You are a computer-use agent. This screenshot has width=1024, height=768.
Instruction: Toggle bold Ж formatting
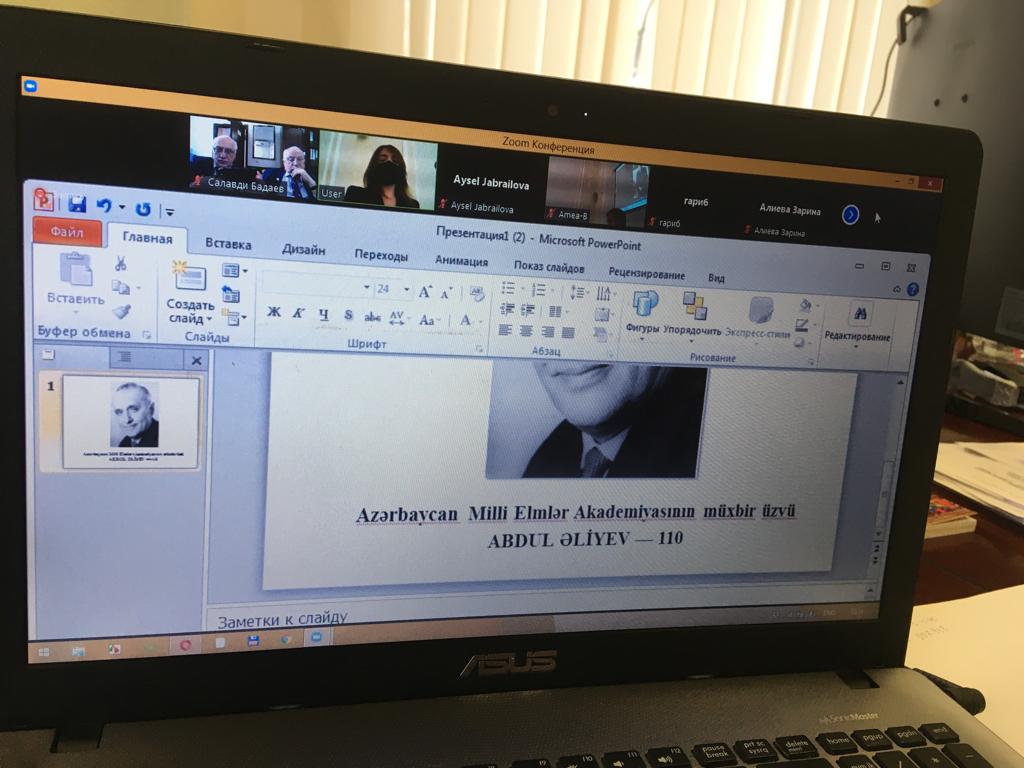pyautogui.click(x=274, y=313)
